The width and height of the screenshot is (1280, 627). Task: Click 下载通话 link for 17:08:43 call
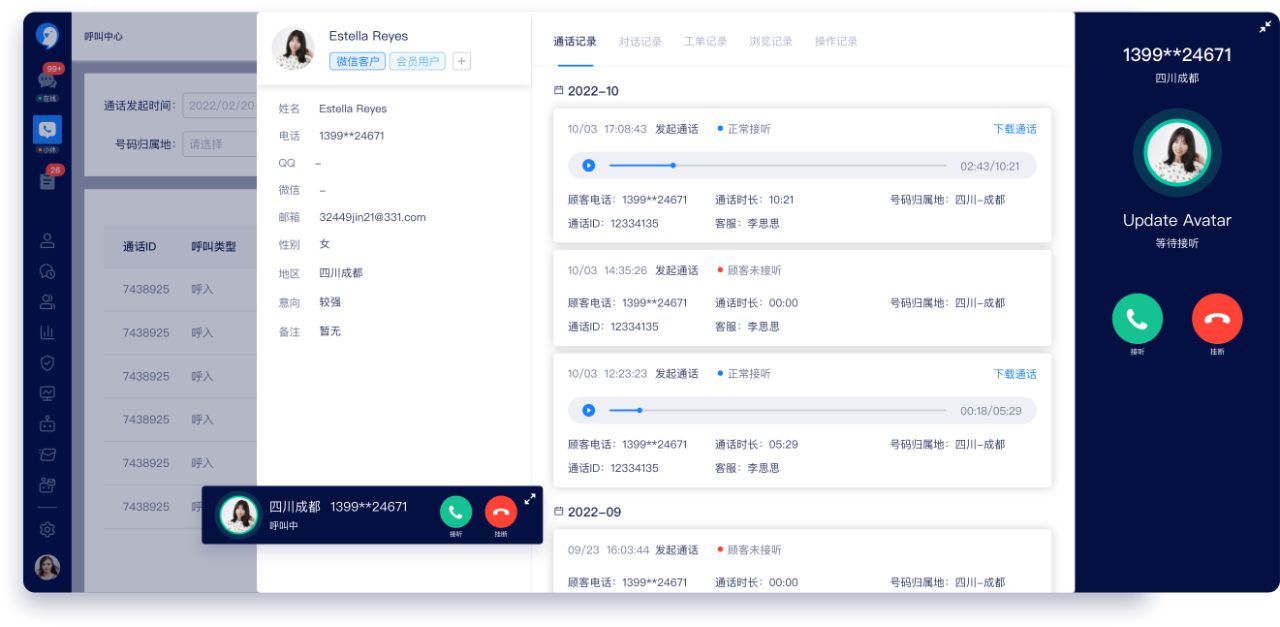(x=1014, y=129)
